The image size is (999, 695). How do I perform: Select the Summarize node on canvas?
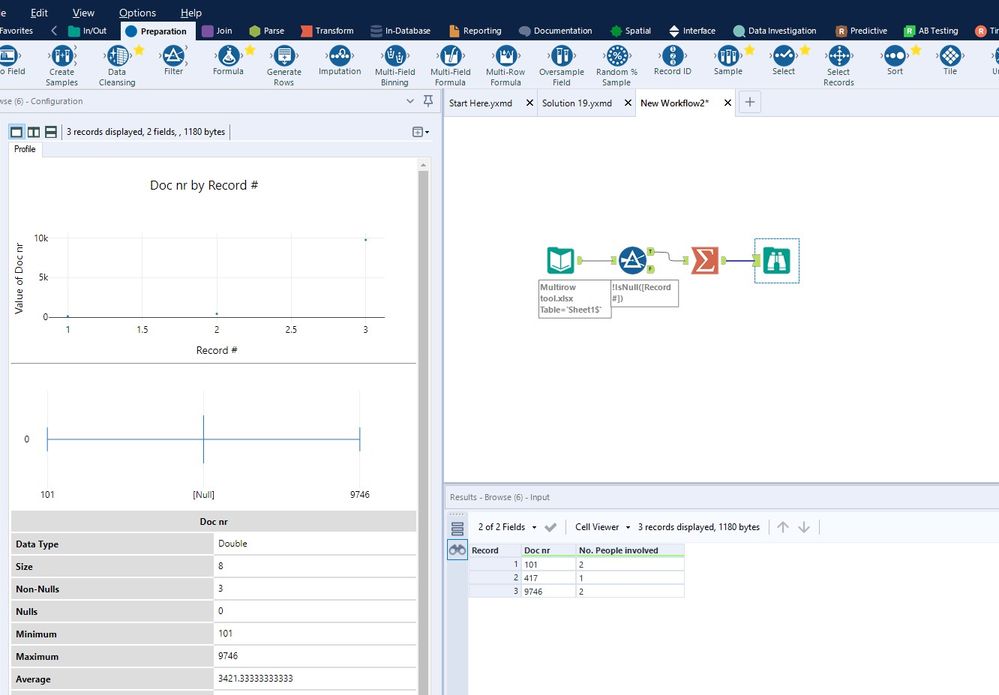705,261
